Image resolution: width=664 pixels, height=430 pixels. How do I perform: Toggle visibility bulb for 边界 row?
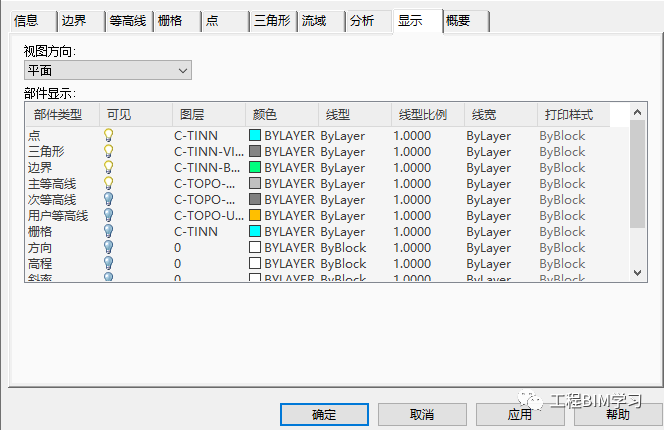click(108, 167)
